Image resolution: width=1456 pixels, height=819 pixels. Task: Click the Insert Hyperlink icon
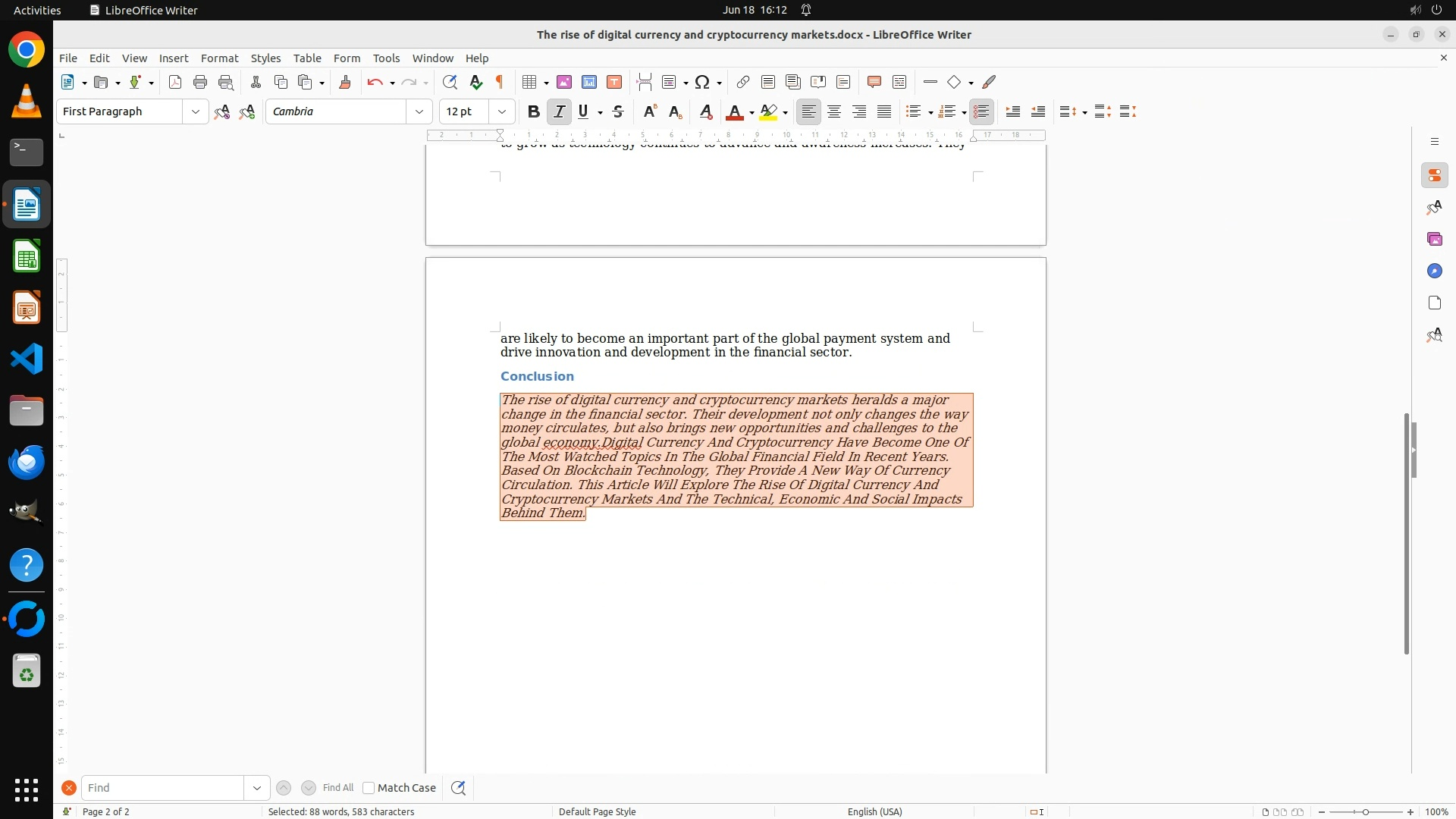[x=743, y=82]
